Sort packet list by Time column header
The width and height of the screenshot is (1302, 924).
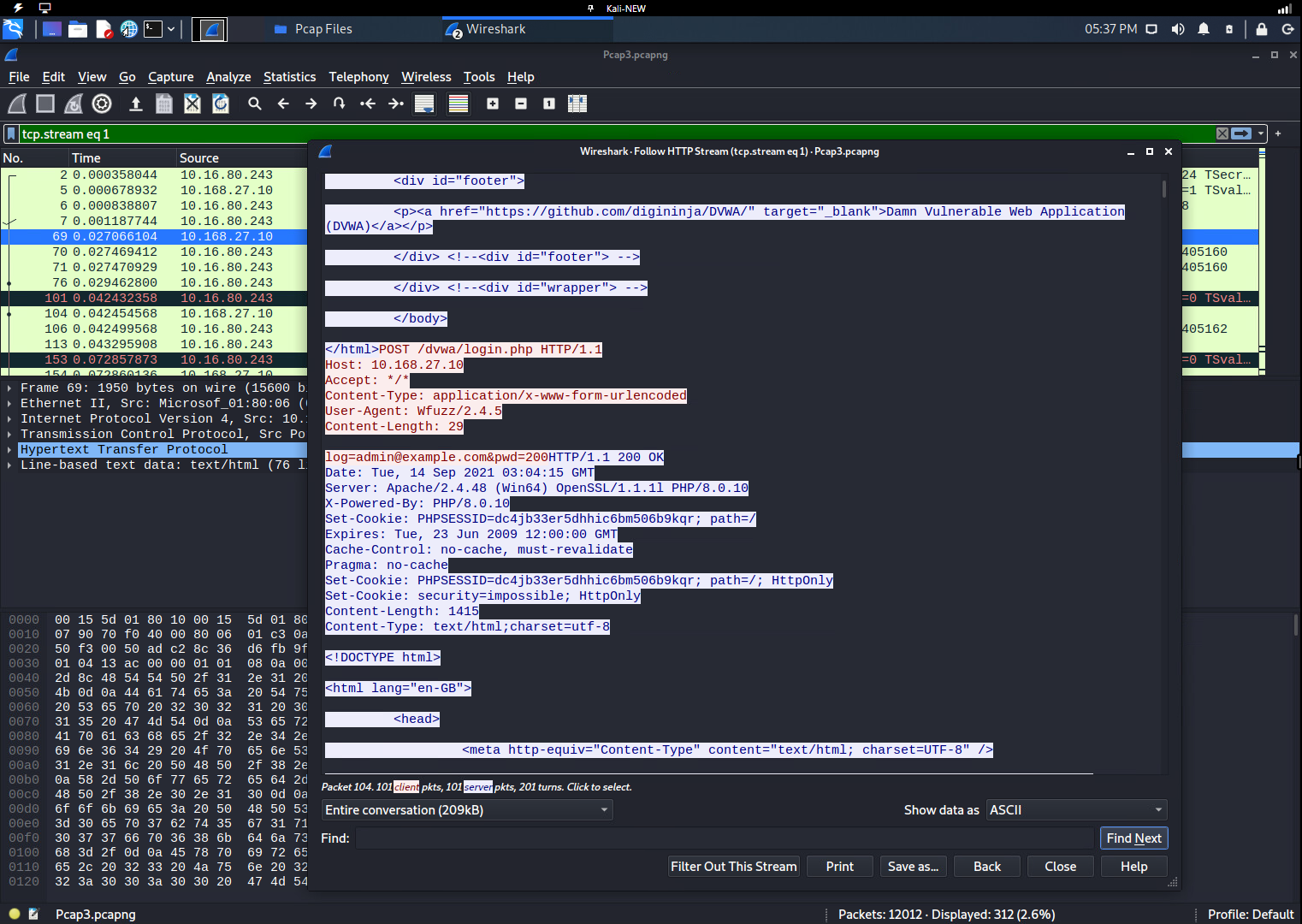coord(122,157)
